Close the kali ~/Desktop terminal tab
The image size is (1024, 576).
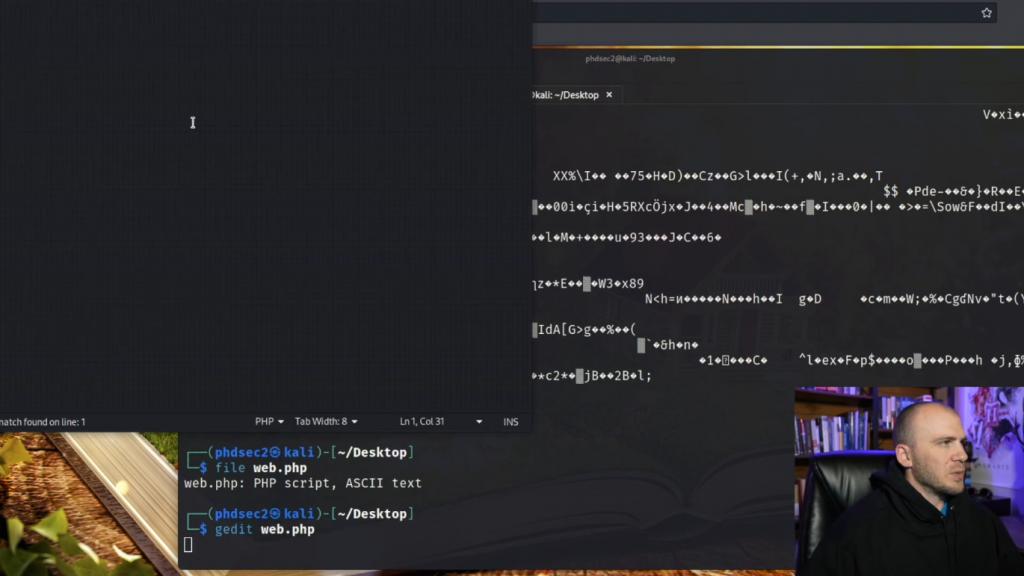point(609,95)
